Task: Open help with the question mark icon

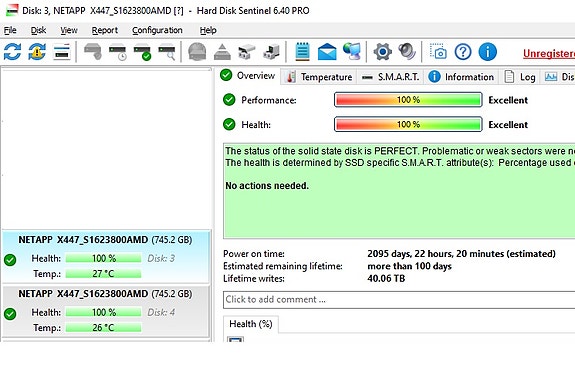Action: pyautogui.click(x=463, y=52)
